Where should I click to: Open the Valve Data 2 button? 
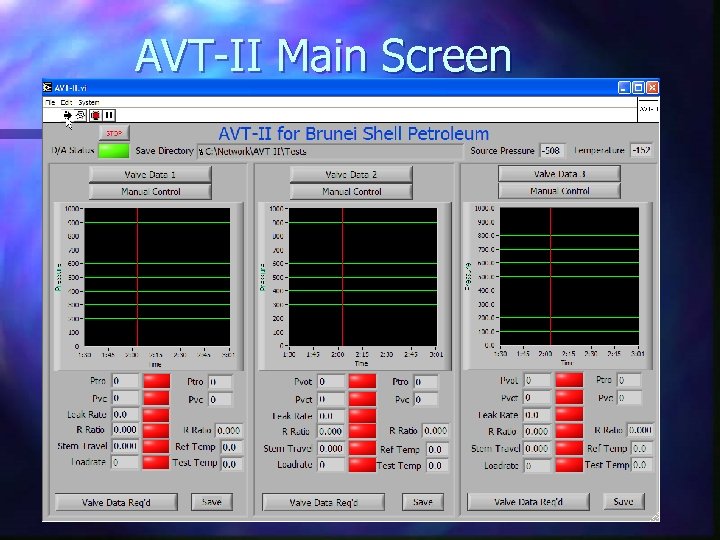(x=351, y=174)
